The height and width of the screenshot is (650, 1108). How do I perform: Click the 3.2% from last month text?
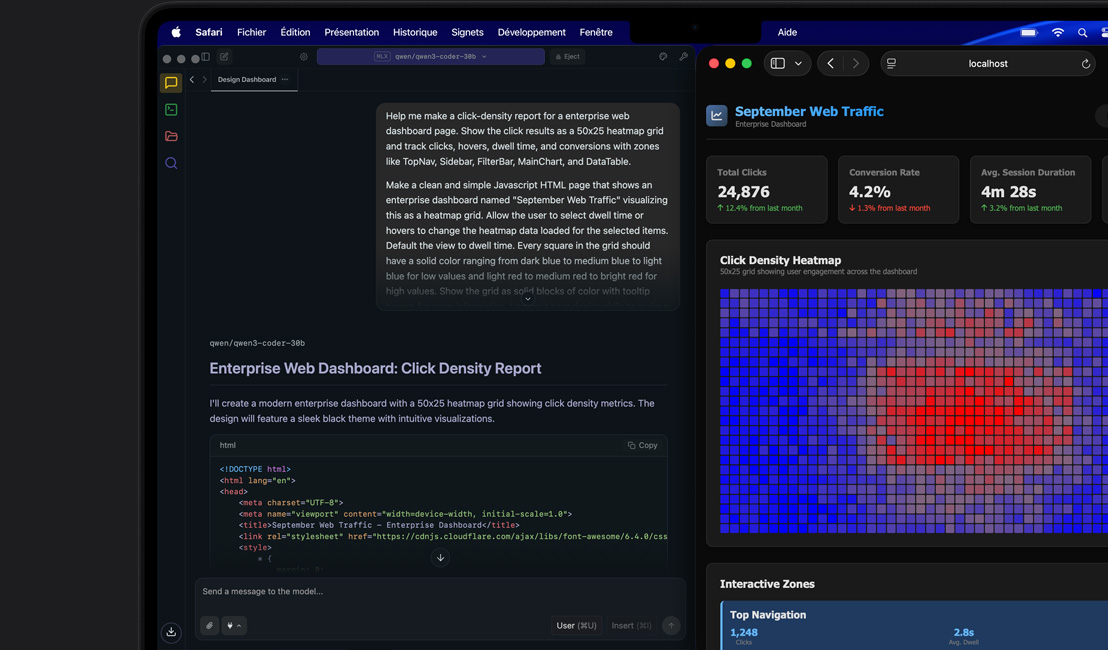pyautogui.click(x=1022, y=208)
